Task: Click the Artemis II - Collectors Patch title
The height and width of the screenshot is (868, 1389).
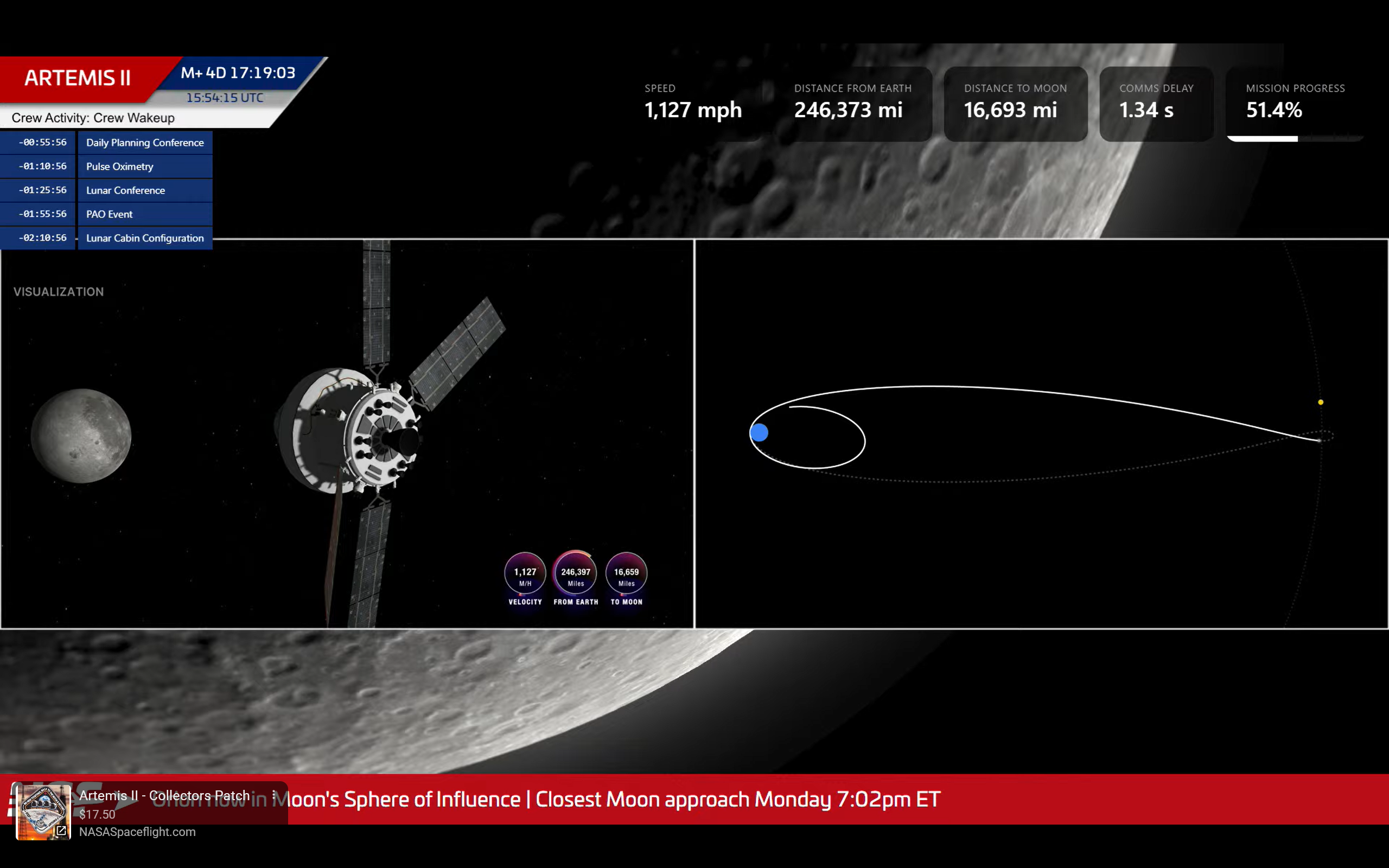Action: pos(164,795)
